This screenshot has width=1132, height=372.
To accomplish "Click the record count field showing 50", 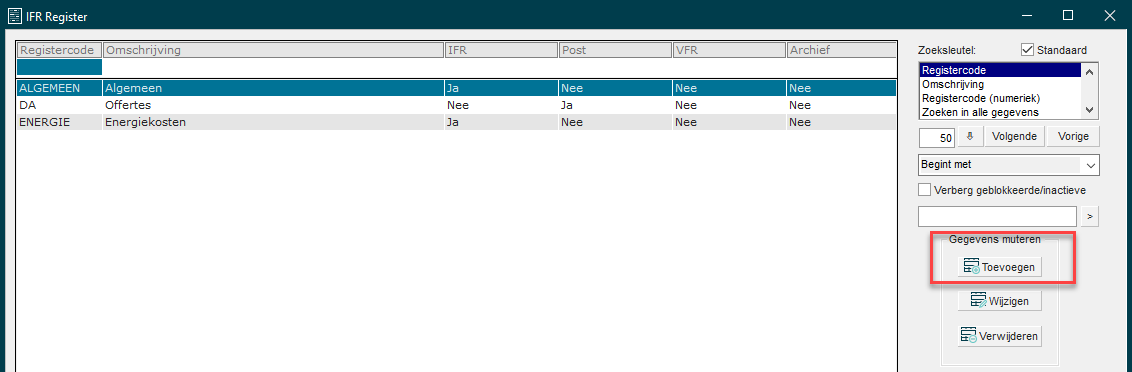I will (x=937, y=137).
